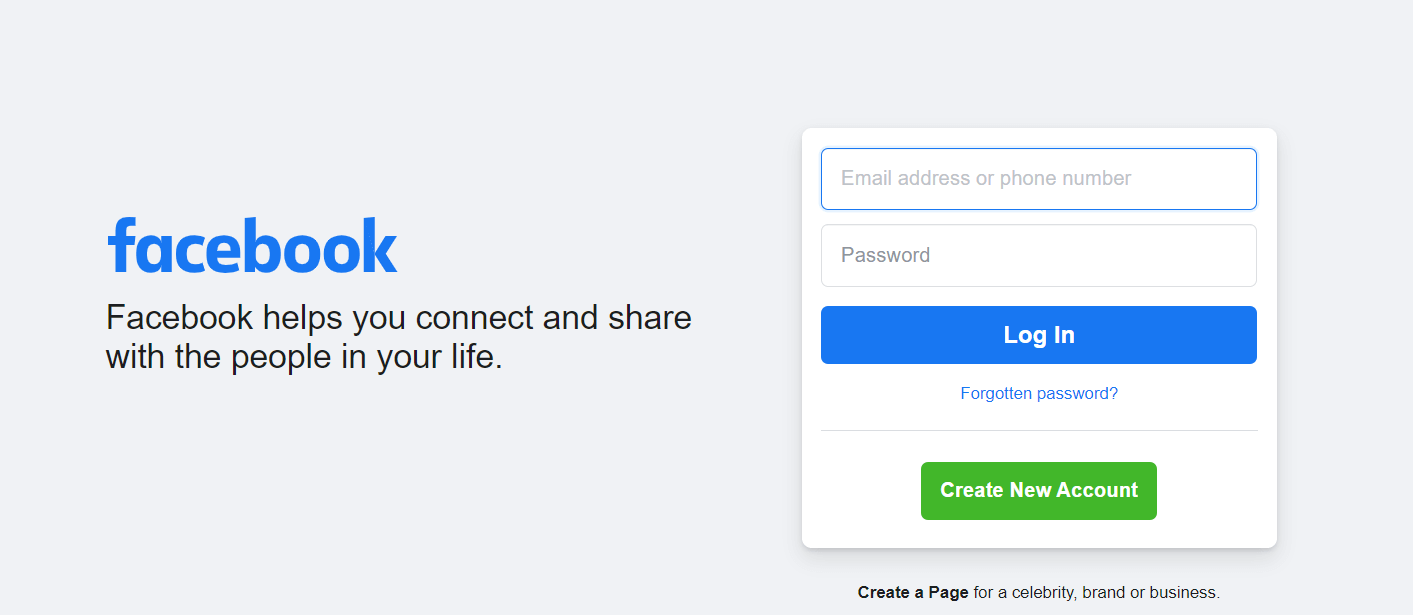Click the letter 'f' of the facebook wordmark
Viewport: 1413px width, 615px height.
[121, 245]
